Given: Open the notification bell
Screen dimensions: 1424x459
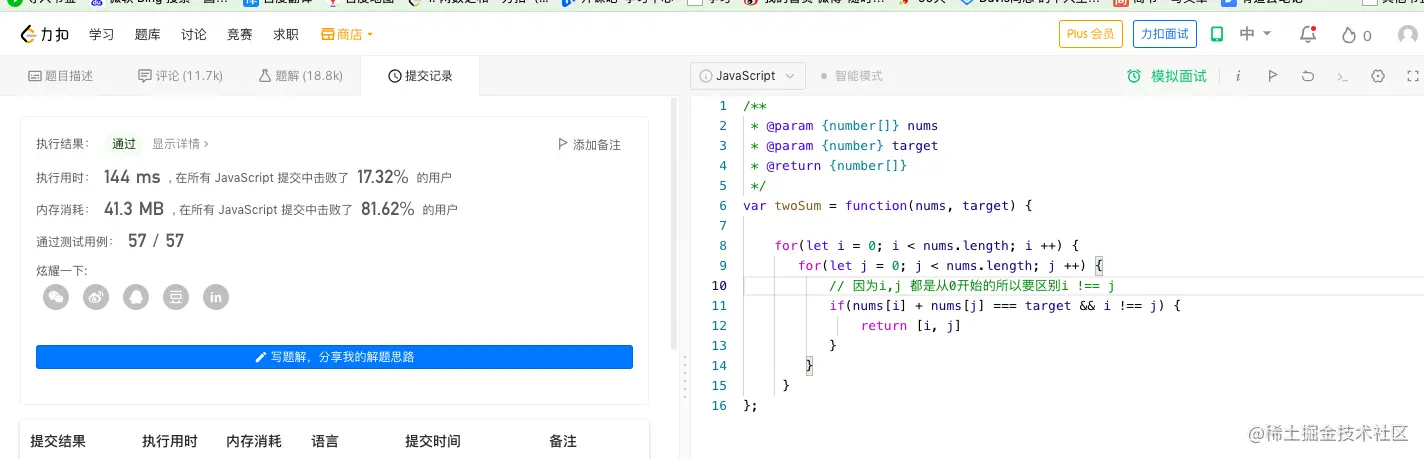Looking at the screenshot, I should click(1307, 35).
